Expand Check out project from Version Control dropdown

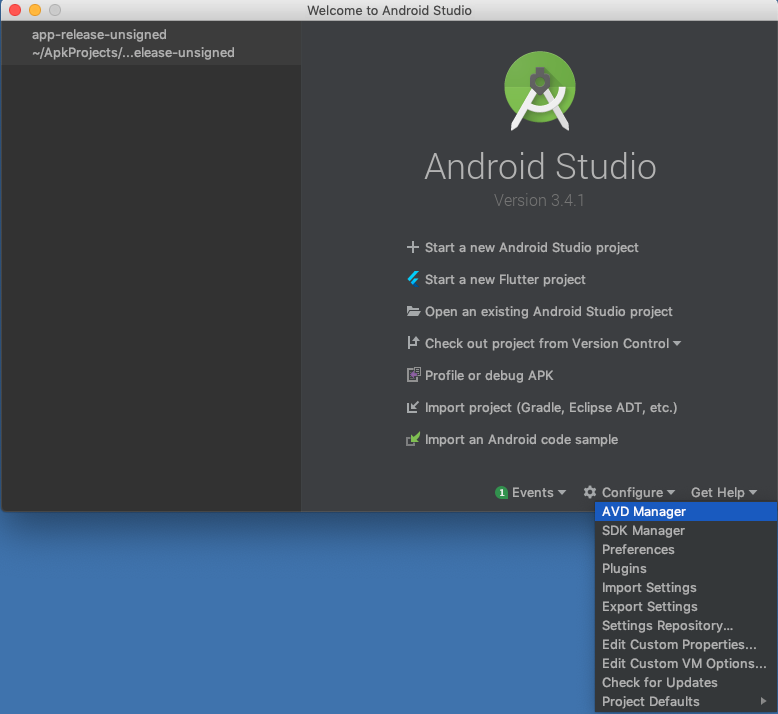pyautogui.click(x=677, y=343)
